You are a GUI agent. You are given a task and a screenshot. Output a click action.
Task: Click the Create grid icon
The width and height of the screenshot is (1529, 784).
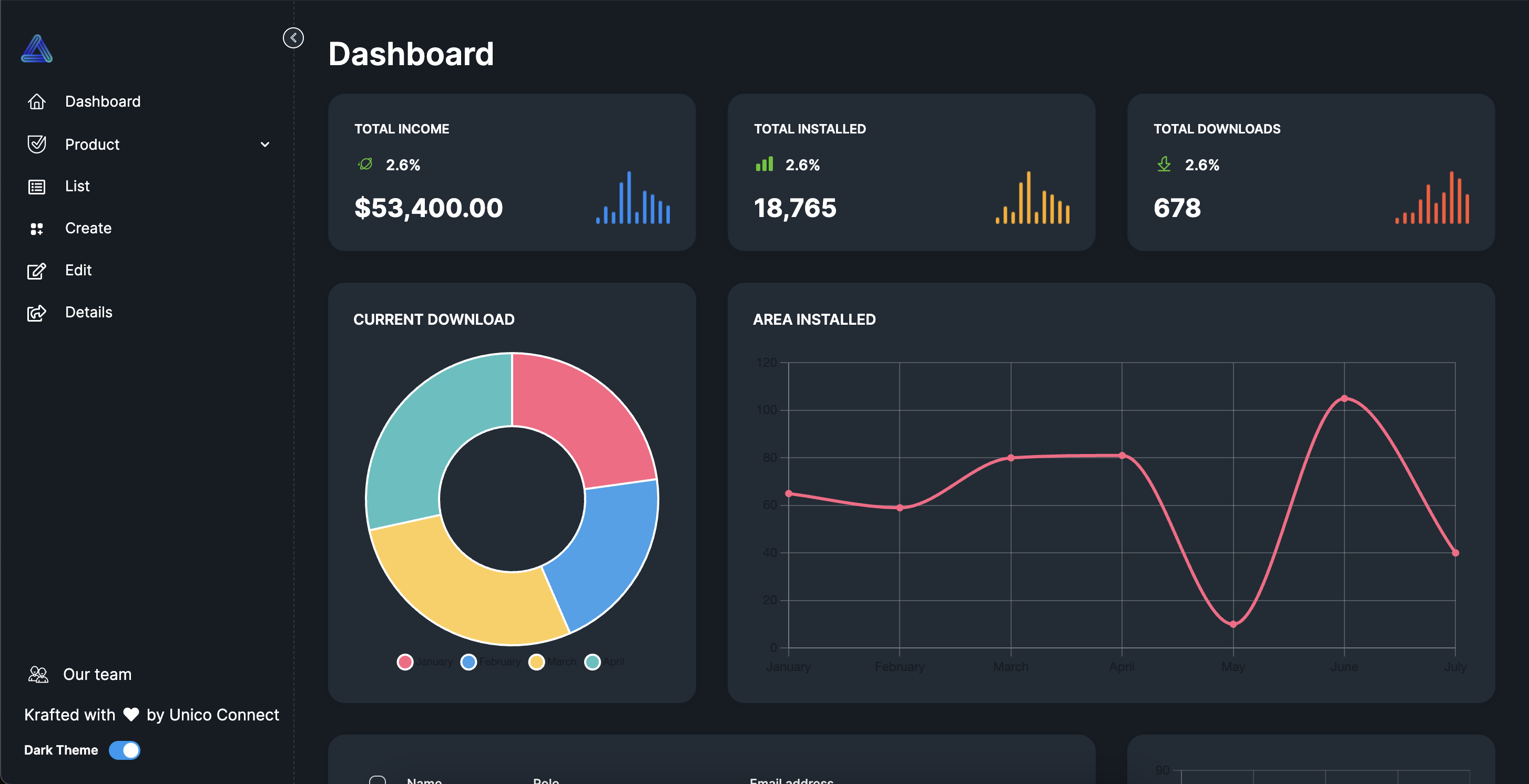37,229
